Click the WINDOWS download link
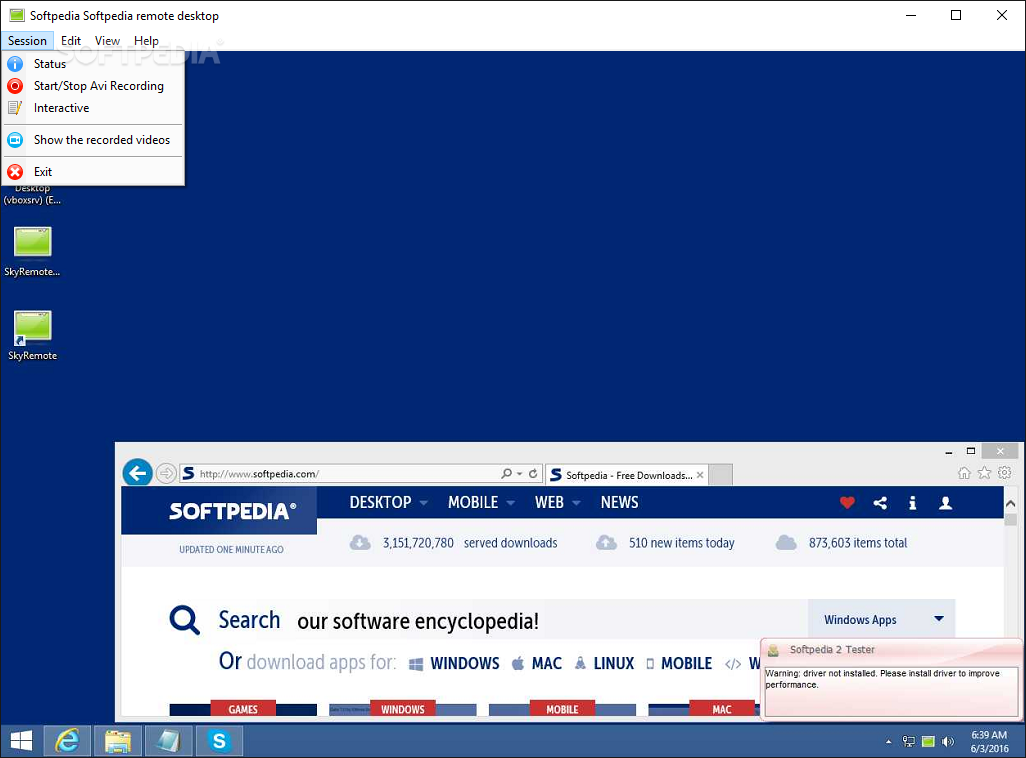The height and width of the screenshot is (758, 1026). tap(454, 664)
